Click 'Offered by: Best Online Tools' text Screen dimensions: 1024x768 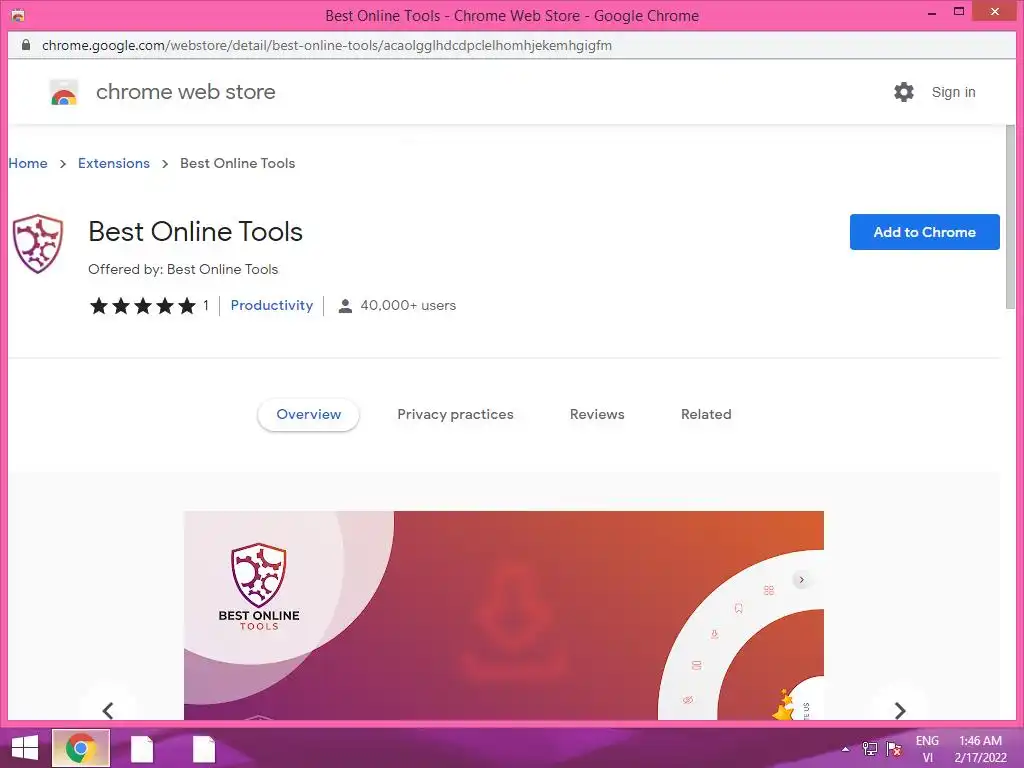183,269
